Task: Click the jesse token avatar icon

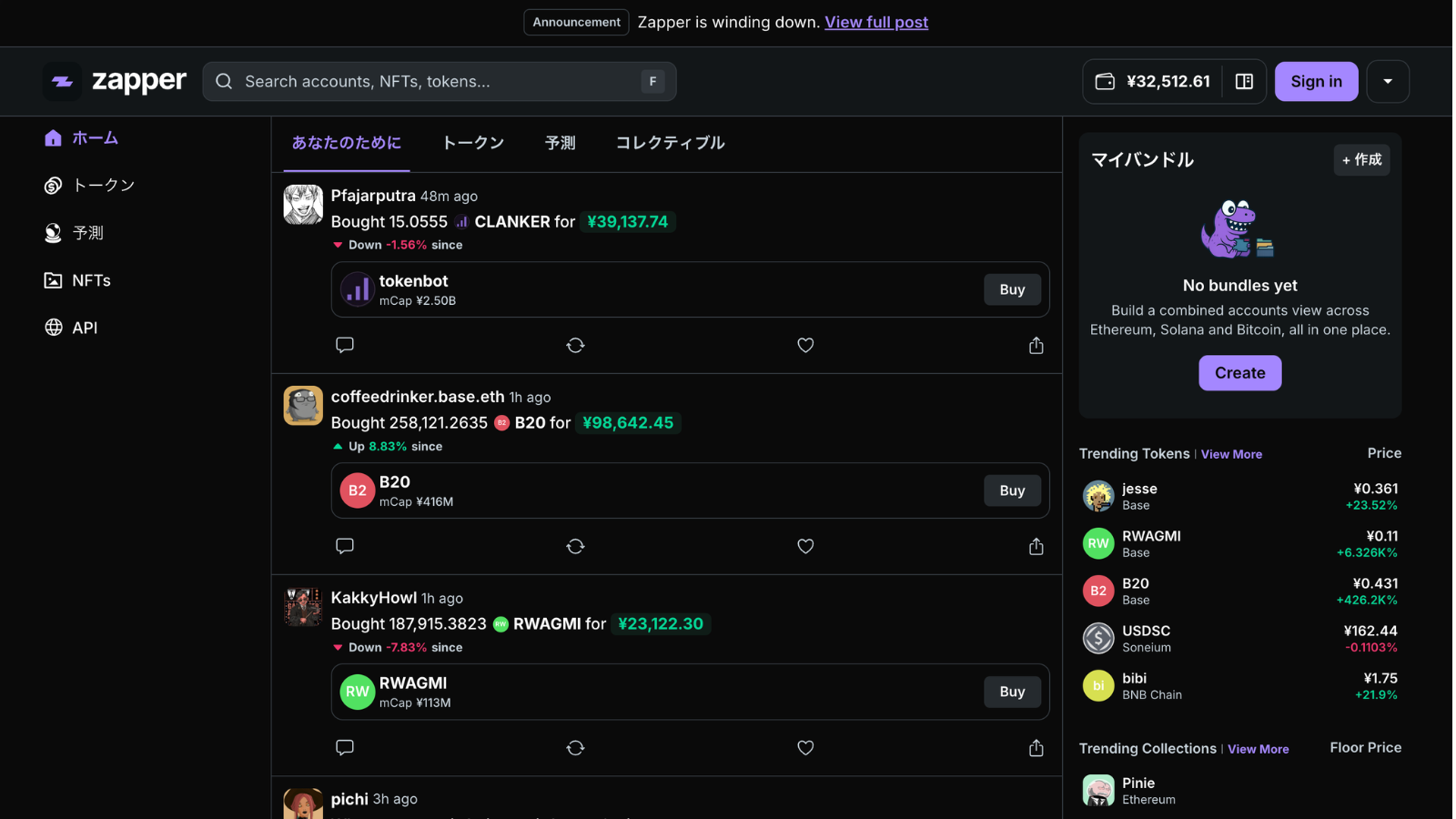Action: coord(1098,496)
